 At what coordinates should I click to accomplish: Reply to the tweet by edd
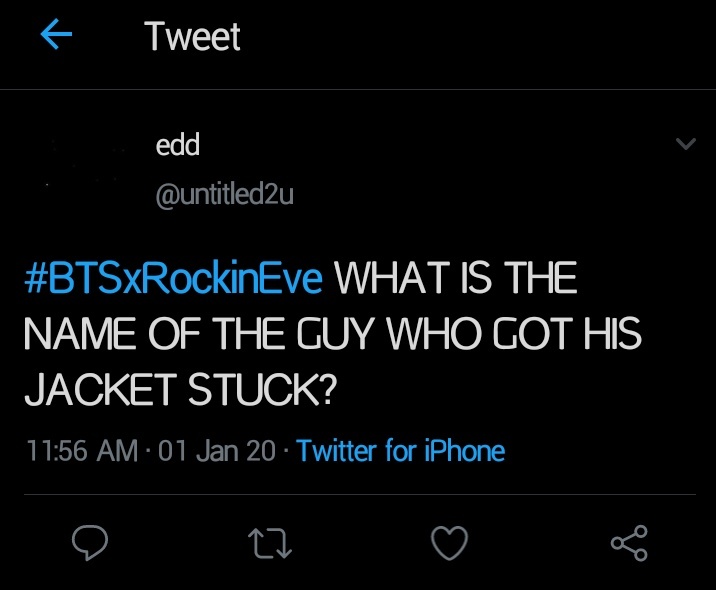pyautogui.click(x=91, y=543)
